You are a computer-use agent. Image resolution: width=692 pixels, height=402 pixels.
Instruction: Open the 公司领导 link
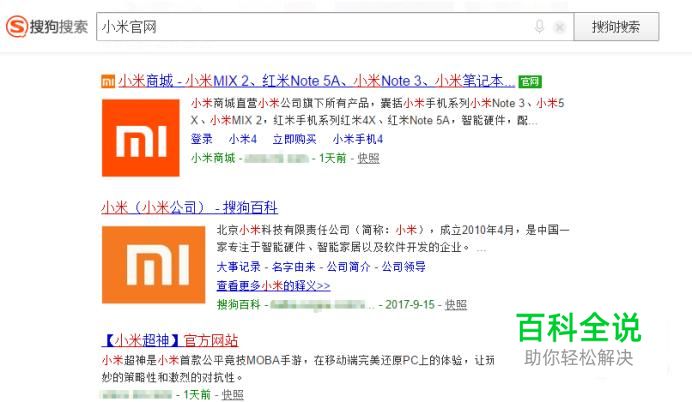tap(403, 267)
